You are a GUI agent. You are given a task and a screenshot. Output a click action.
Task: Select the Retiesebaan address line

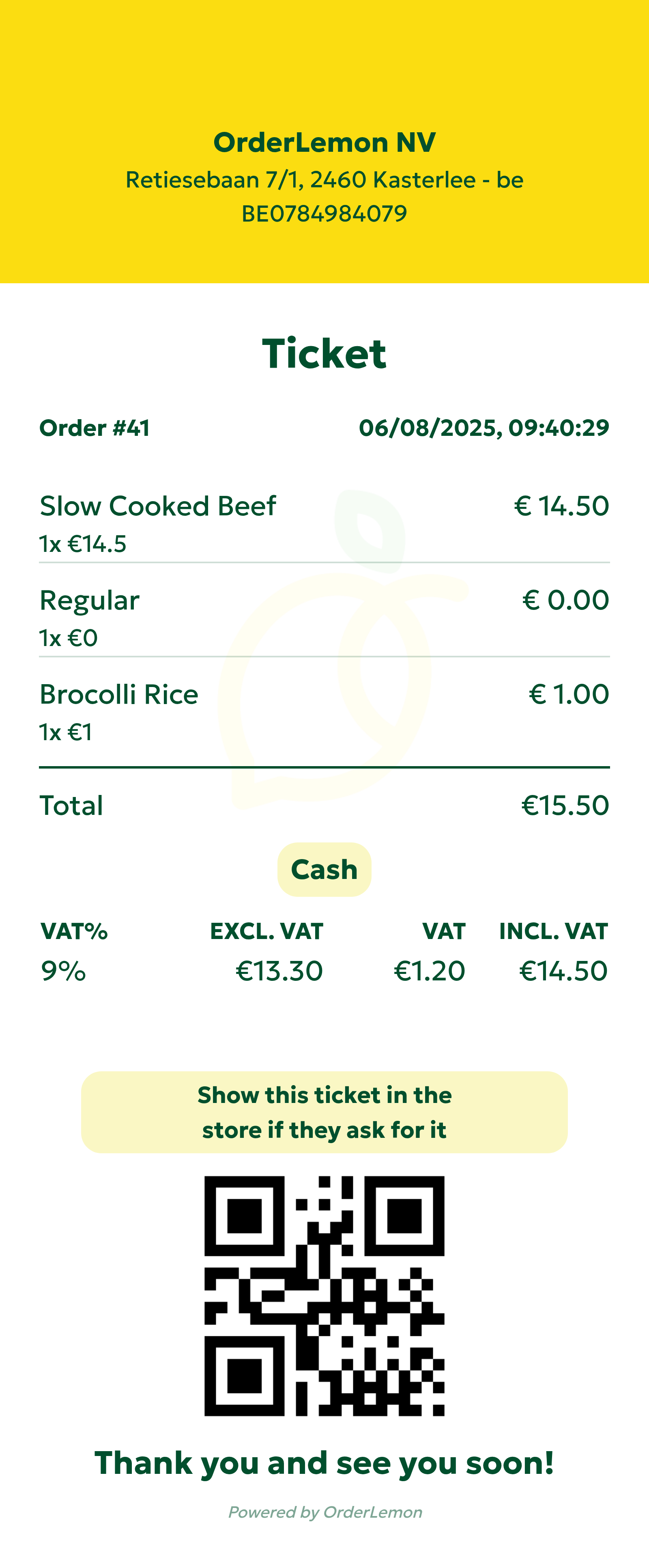(x=324, y=180)
